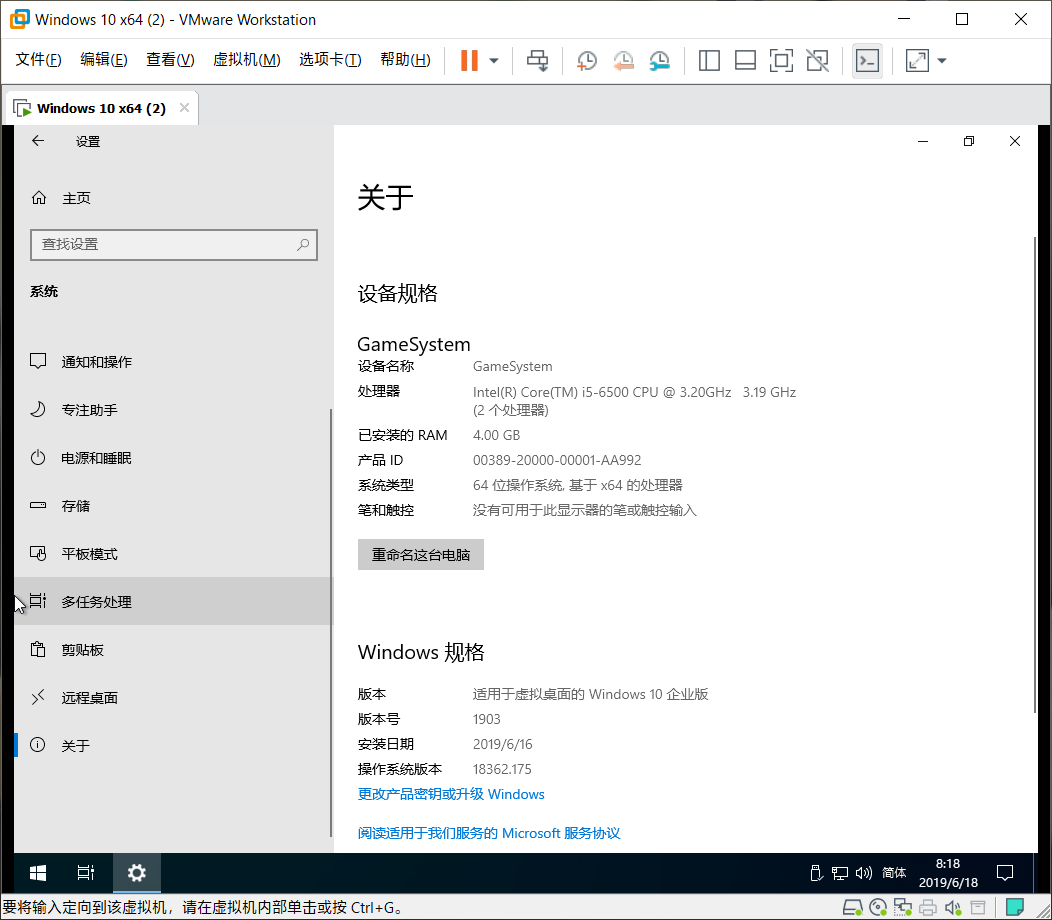Open the power options dropdown beside pause

494,60
